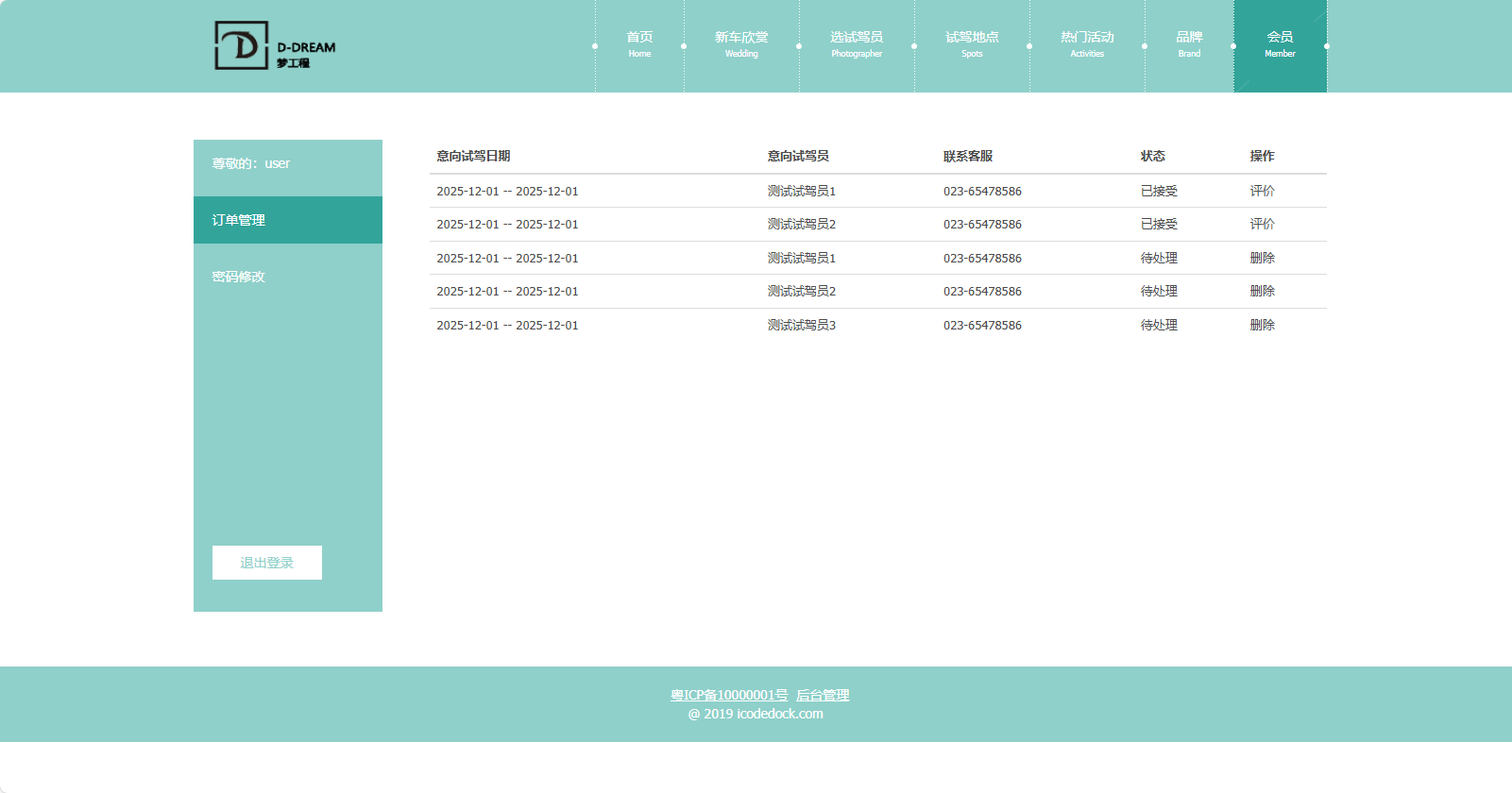
Task: Click 删除 for the 测试试驾员3 order
Action: click(x=1262, y=325)
